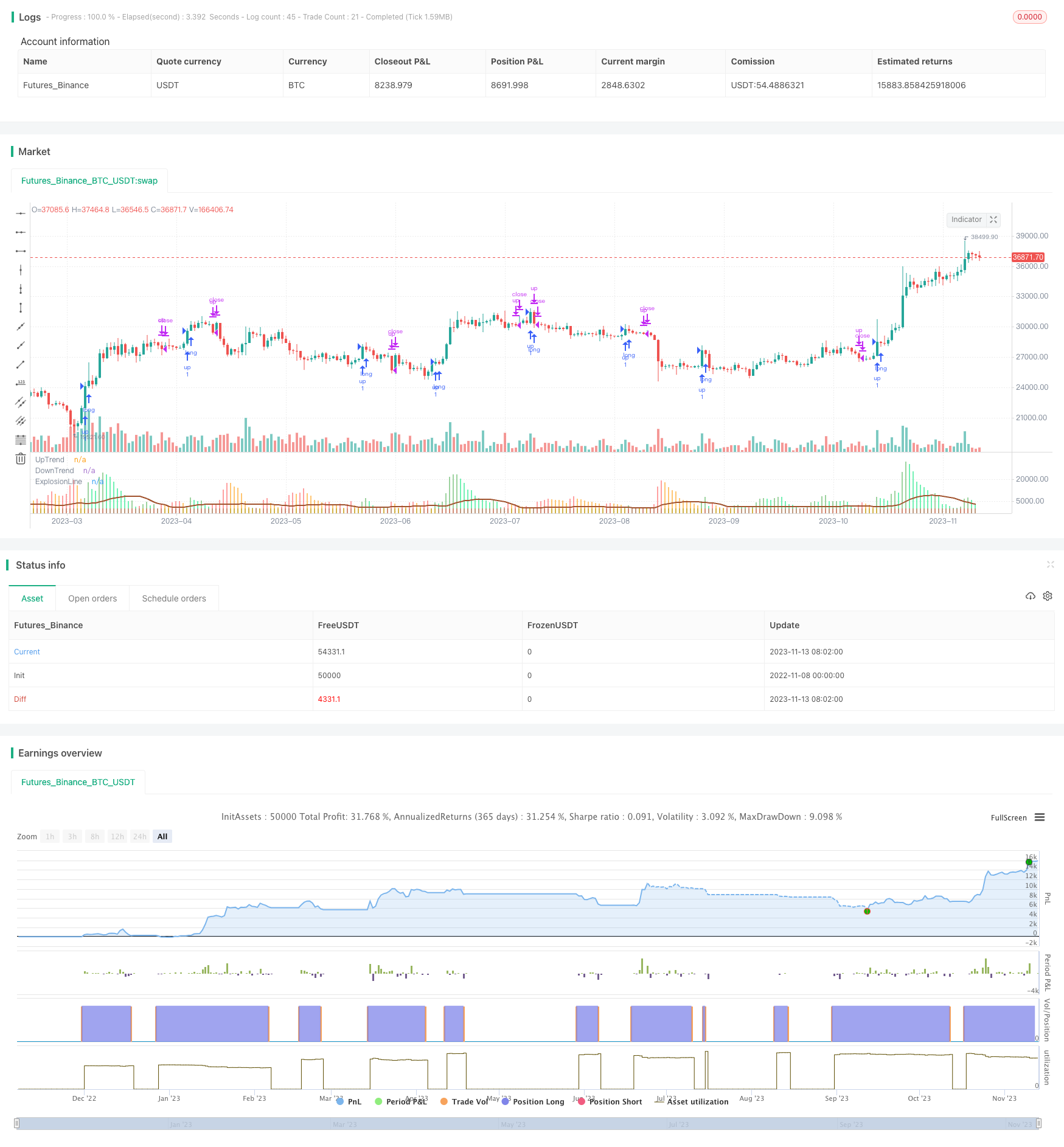Select the horizontal segment drawing tool
Screen dimensions: 1064x1147
coord(21,251)
